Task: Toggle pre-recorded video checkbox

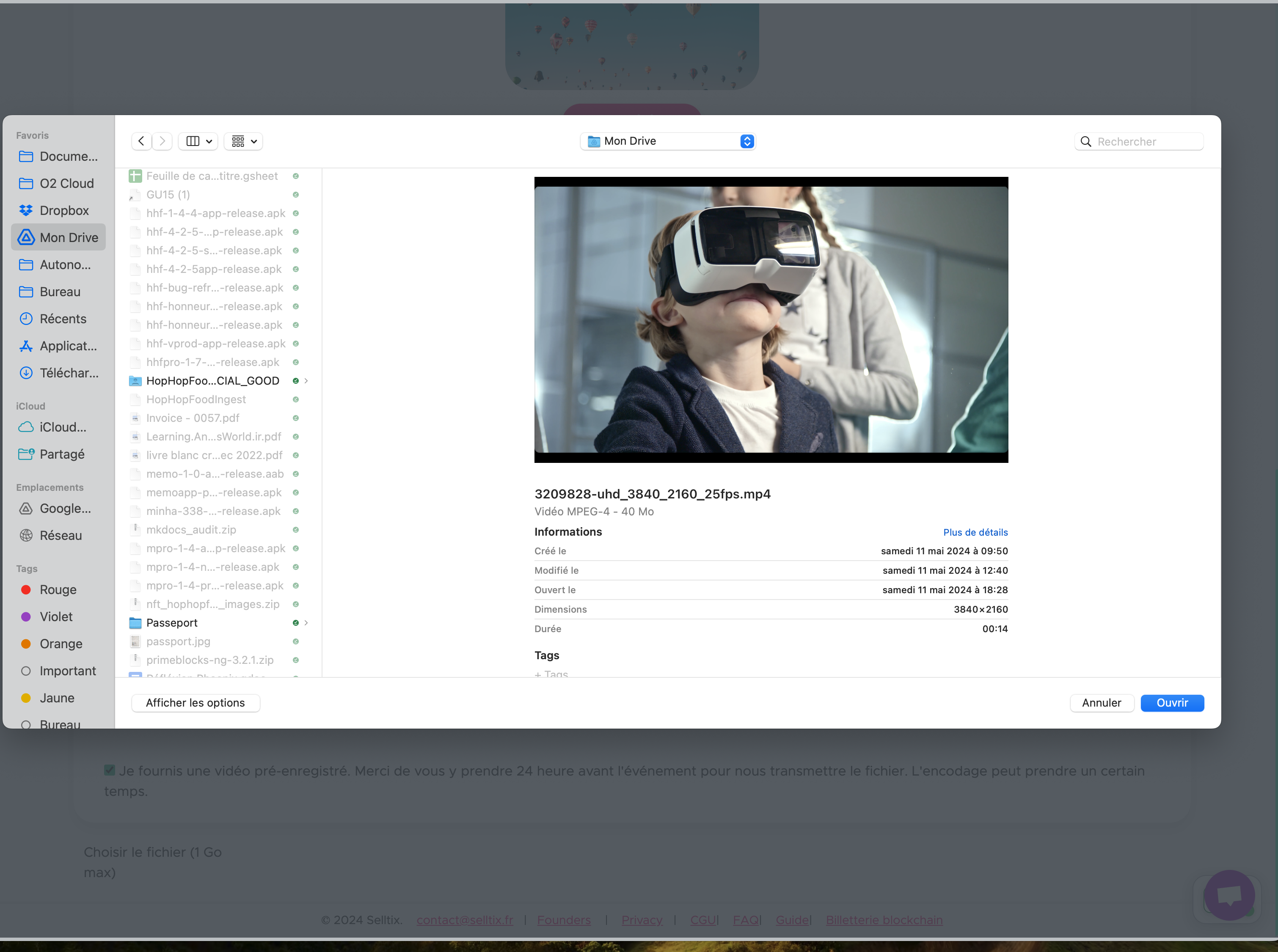Action: pyautogui.click(x=110, y=770)
